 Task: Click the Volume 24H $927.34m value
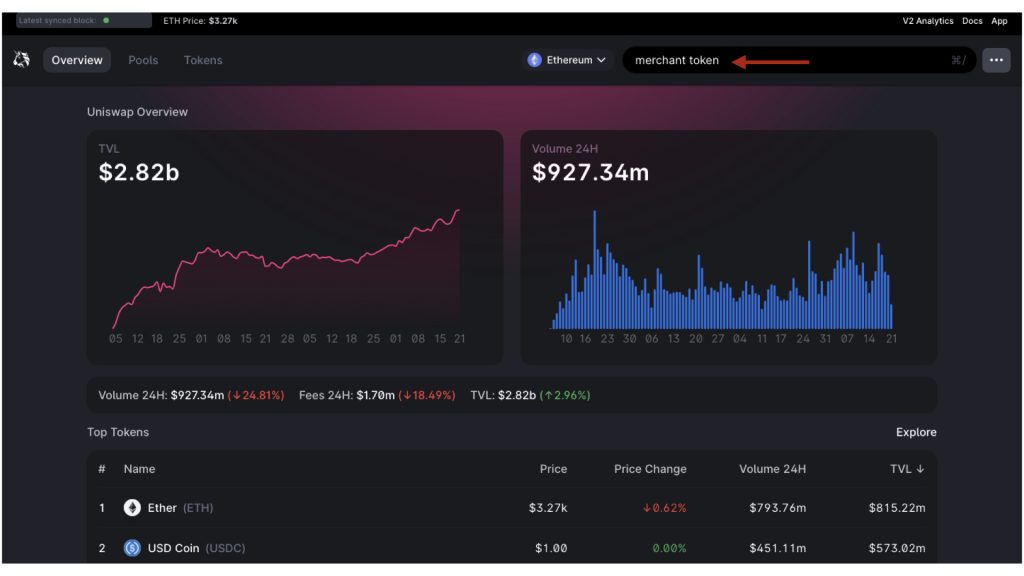590,172
